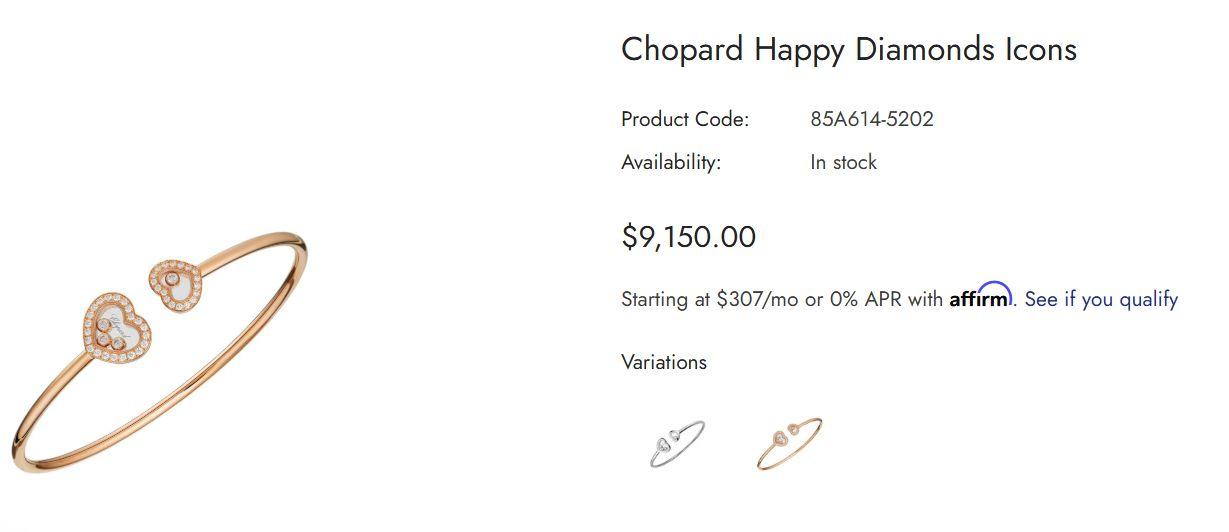Click the word "Icons" in the title
Image resolution: width=1229 pixels, height=532 pixels.
point(1041,49)
